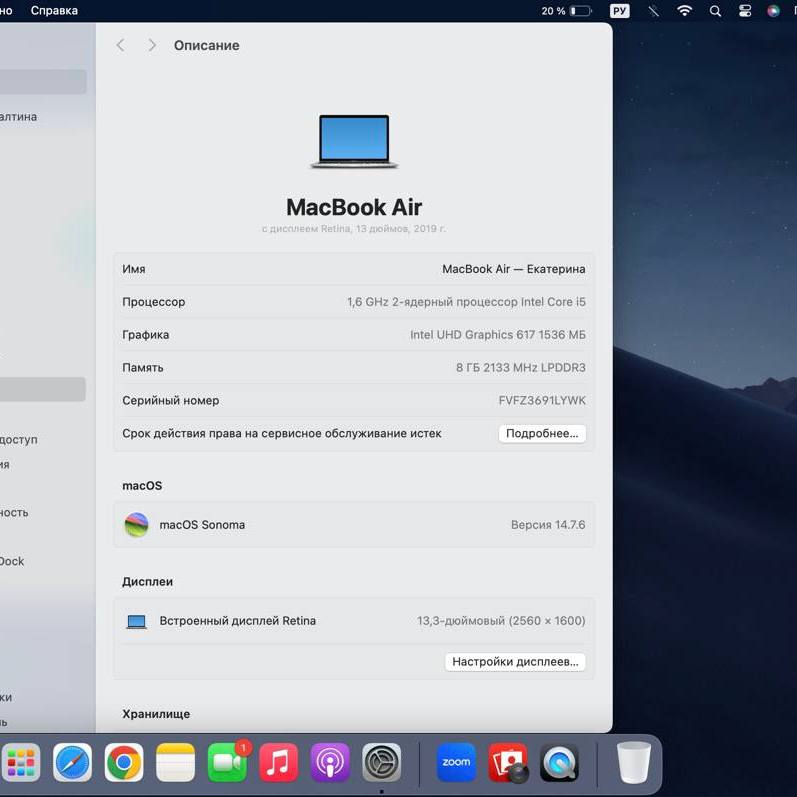
Task: Click the Wi-Fi icon in the menu bar
Action: click(685, 11)
